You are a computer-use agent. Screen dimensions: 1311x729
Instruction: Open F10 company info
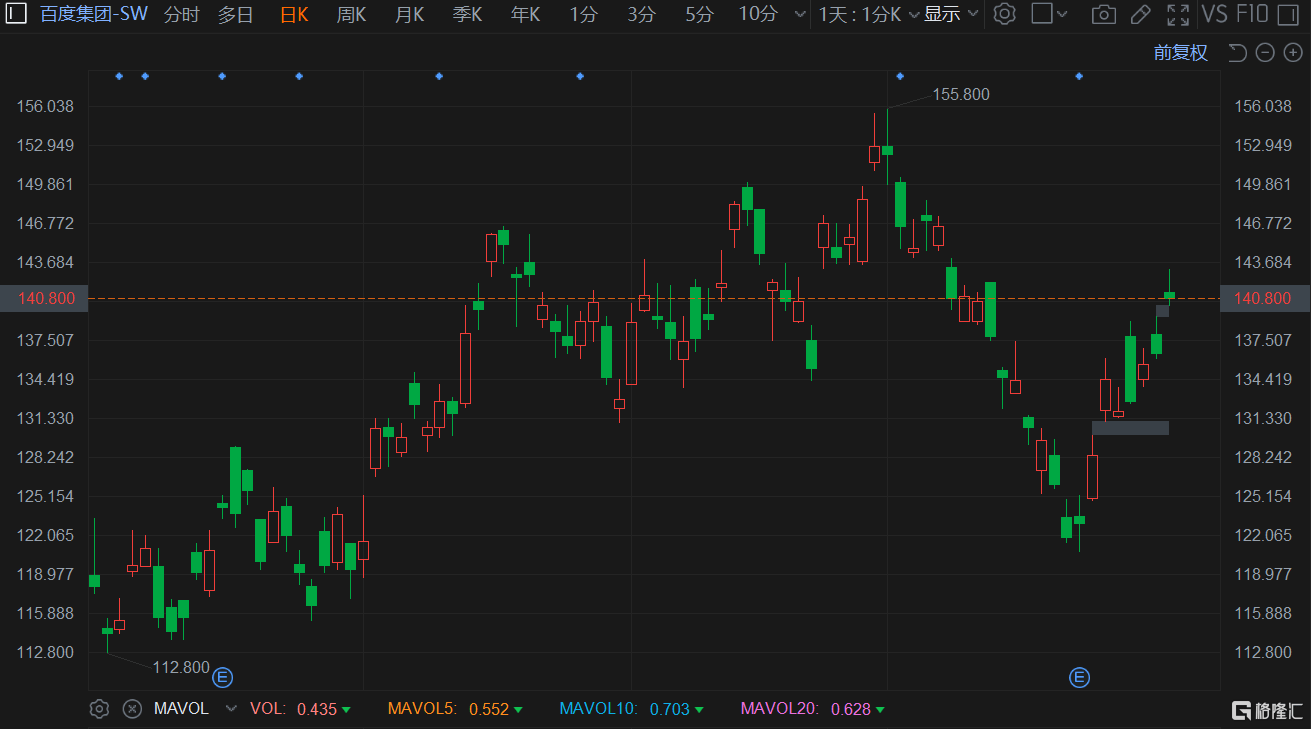click(1252, 14)
